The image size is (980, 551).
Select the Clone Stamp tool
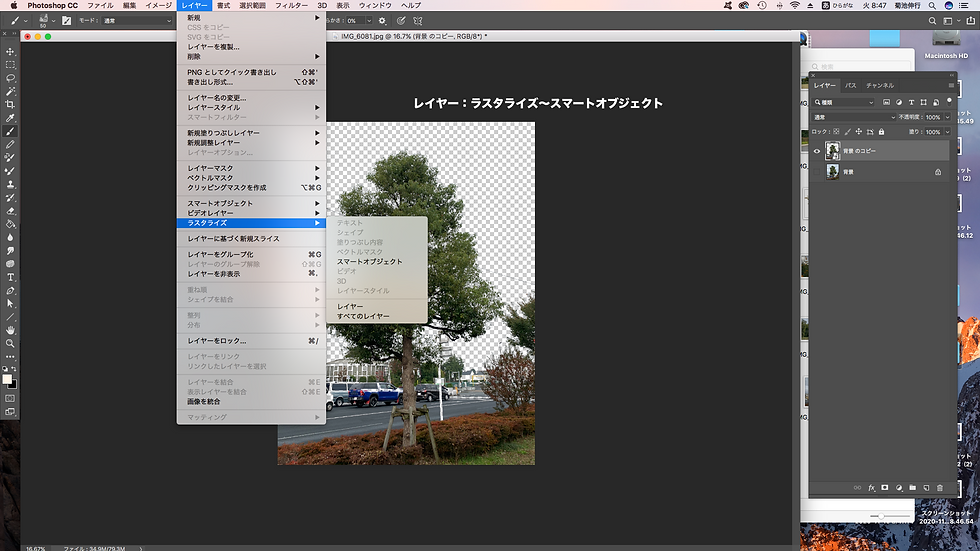point(10,184)
